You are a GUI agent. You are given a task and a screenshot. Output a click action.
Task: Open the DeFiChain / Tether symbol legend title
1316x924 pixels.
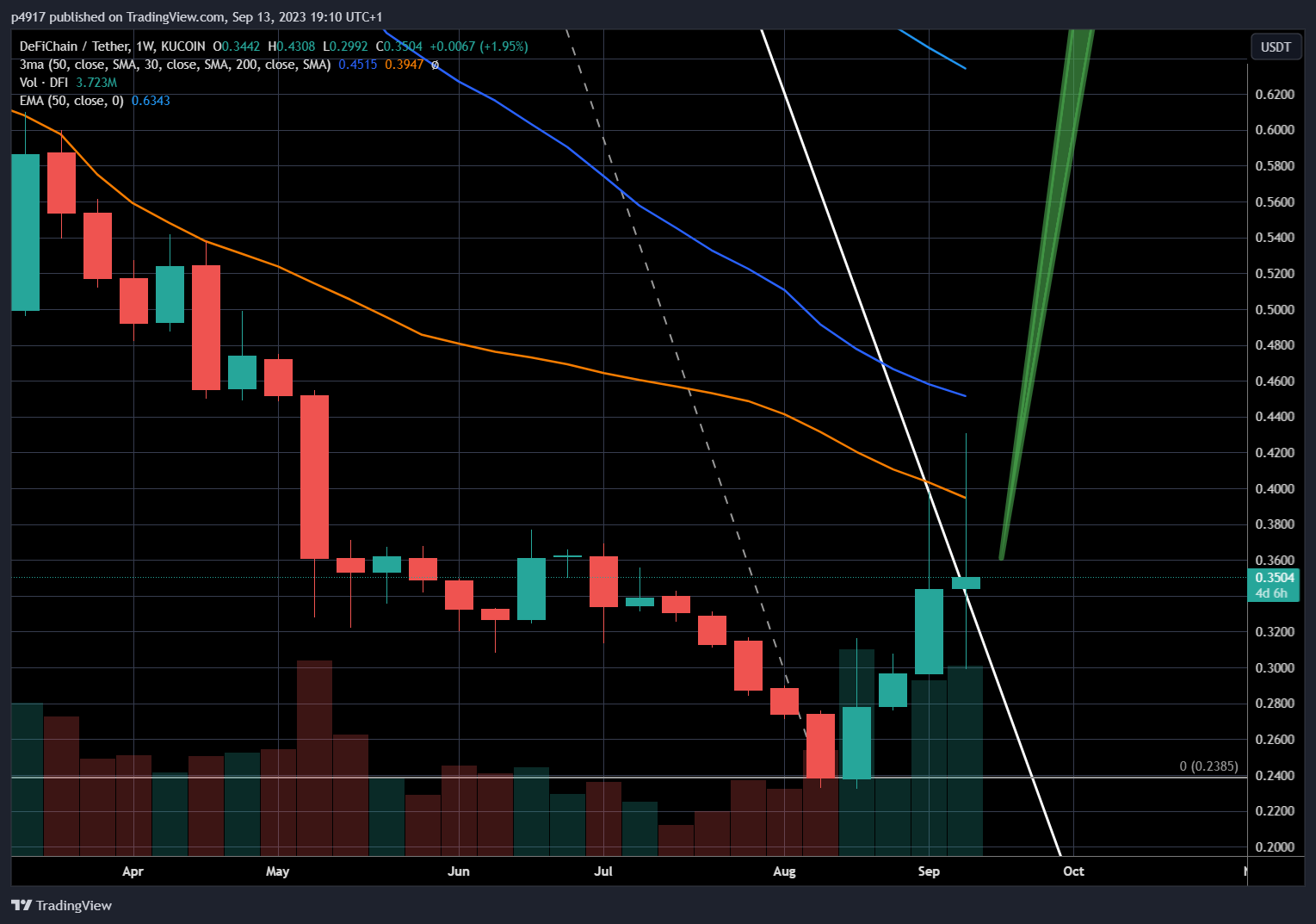113,47
